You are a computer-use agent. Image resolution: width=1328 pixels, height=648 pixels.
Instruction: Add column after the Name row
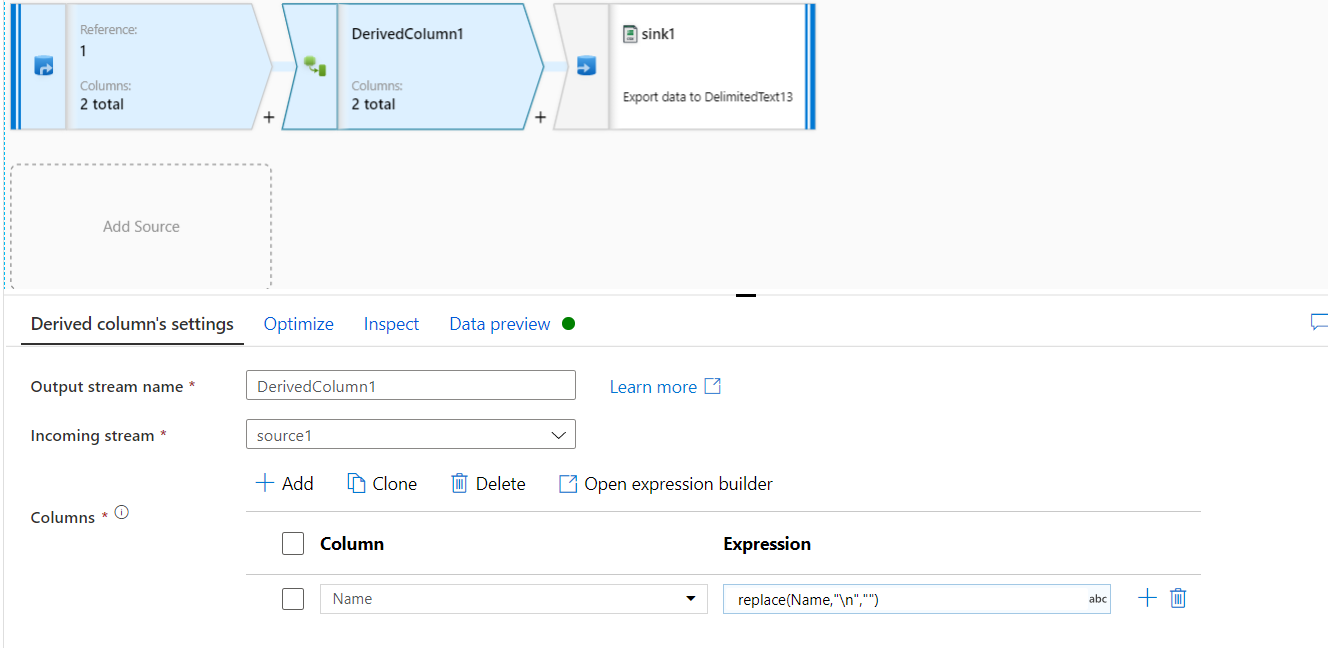click(1147, 598)
